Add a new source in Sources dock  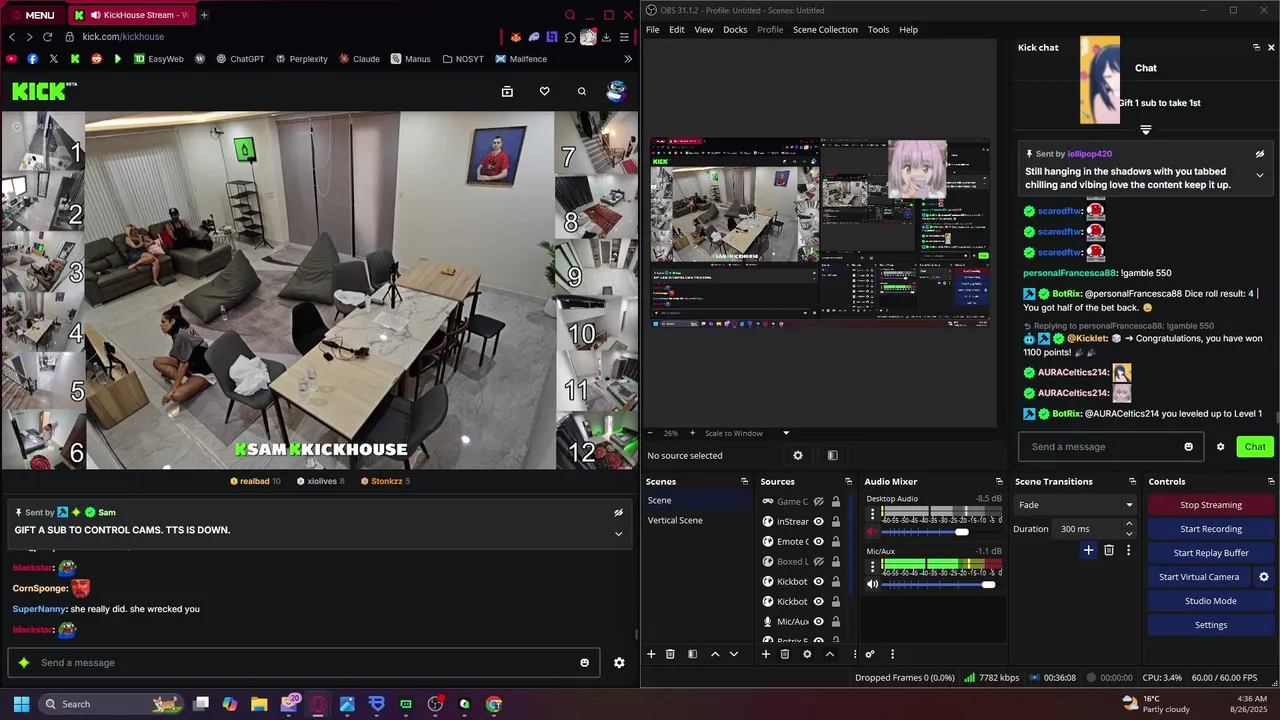[766, 654]
